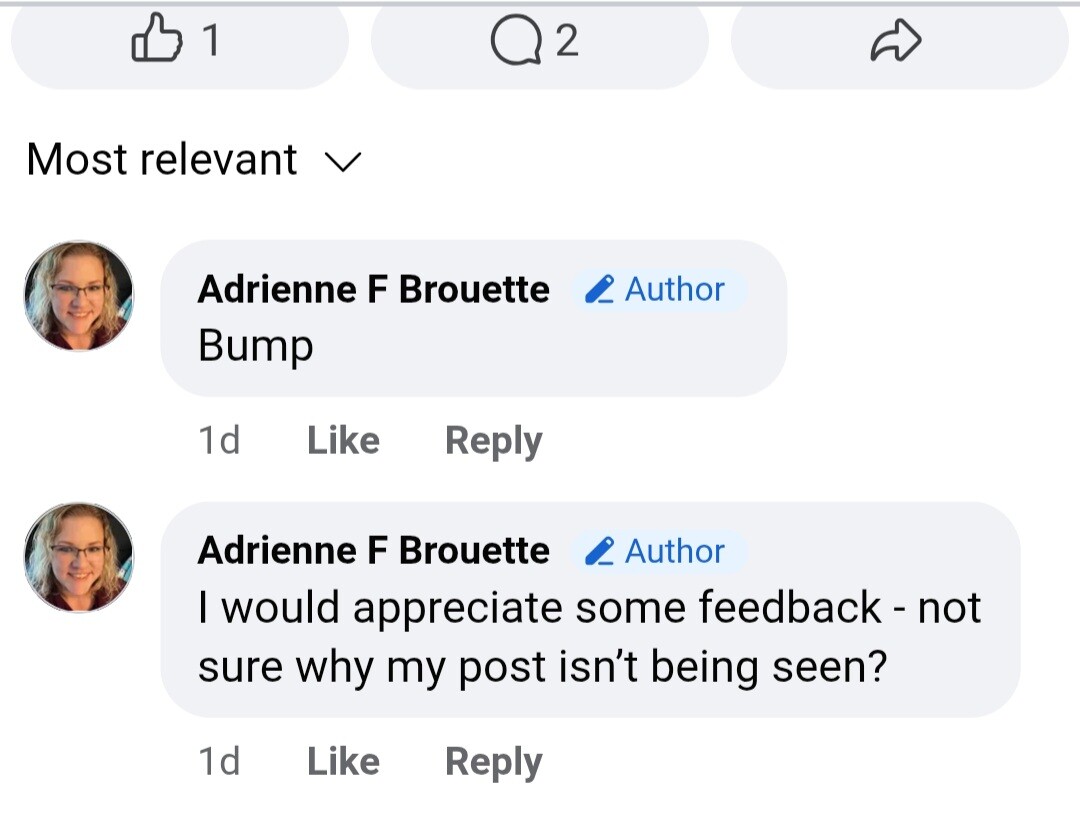Open the profile picture beside the Bump comment

[79, 296]
